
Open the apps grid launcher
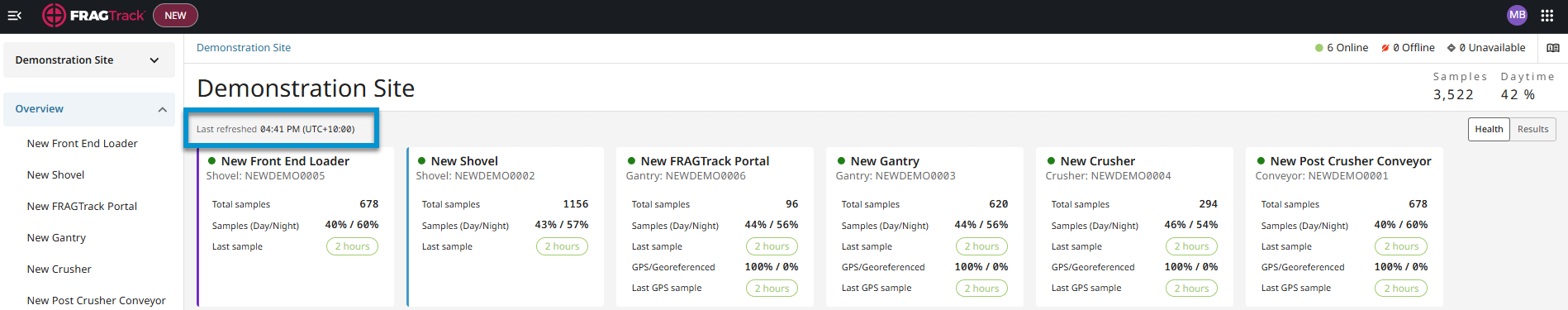pyautogui.click(x=1547, y=15)
